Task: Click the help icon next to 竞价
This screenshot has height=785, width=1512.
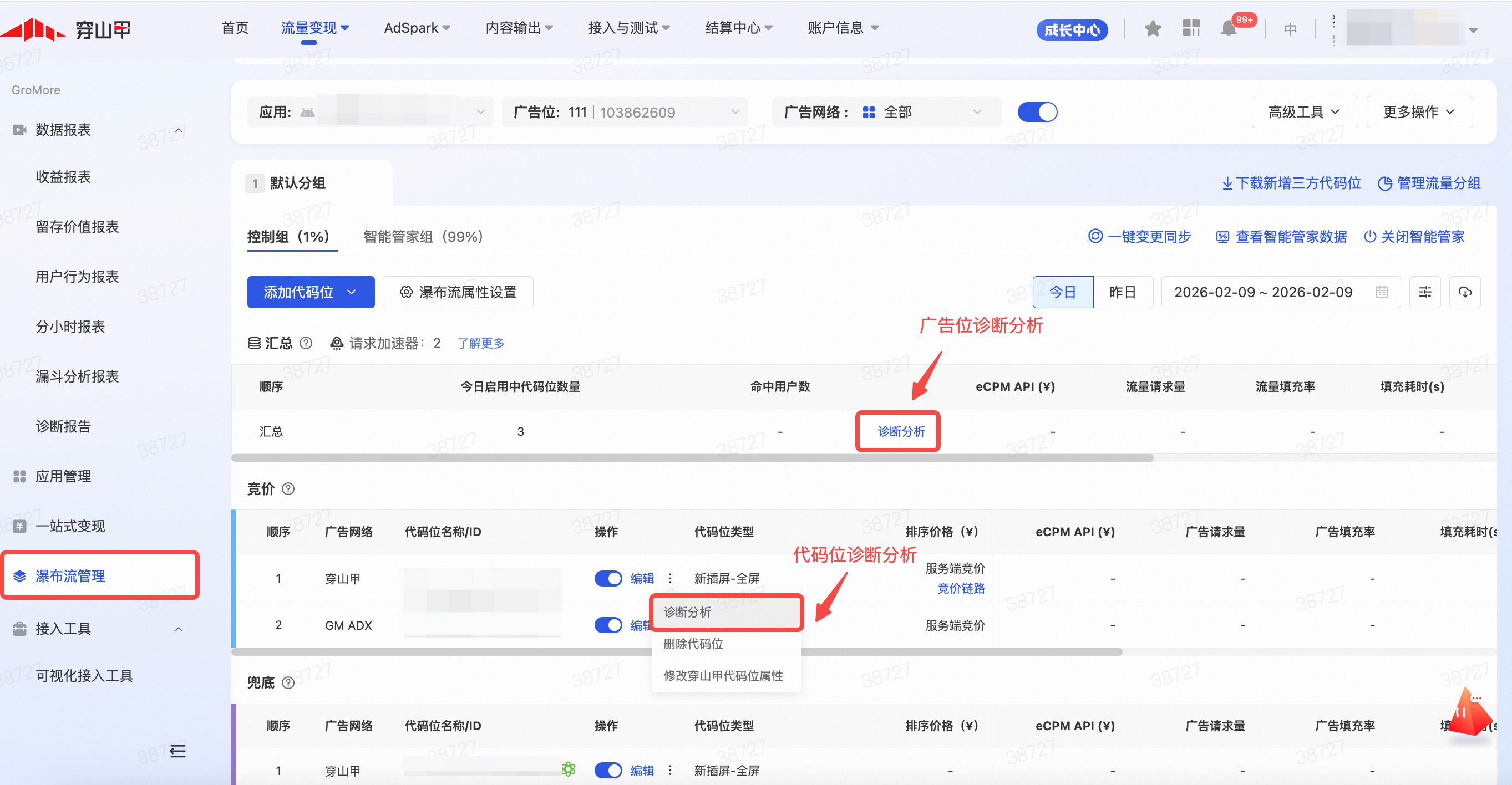Action: coord(288,489)
